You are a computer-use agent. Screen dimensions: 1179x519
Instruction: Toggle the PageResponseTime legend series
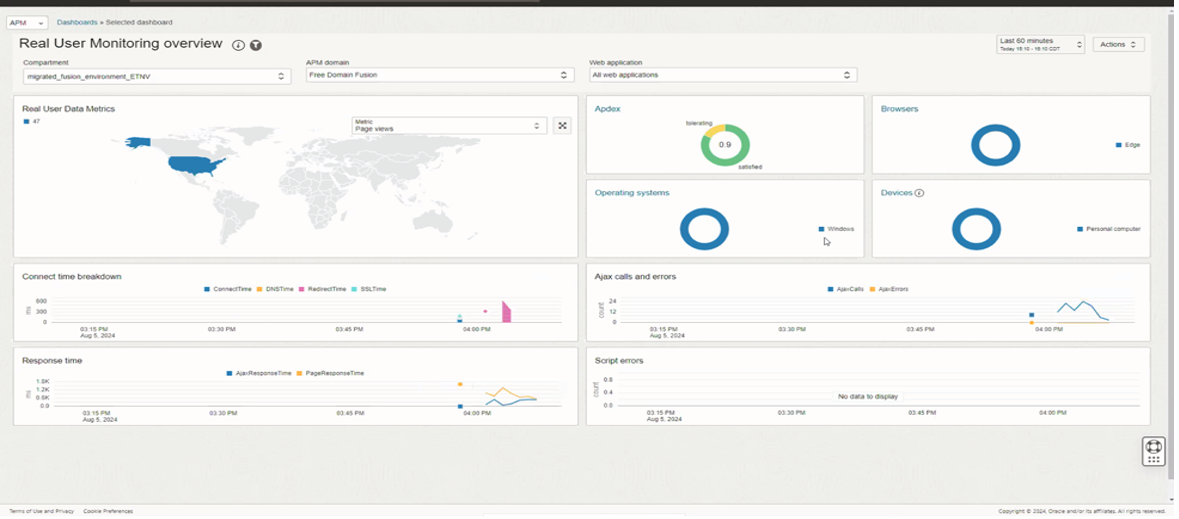pyautogui.click(x=331, y=373)
